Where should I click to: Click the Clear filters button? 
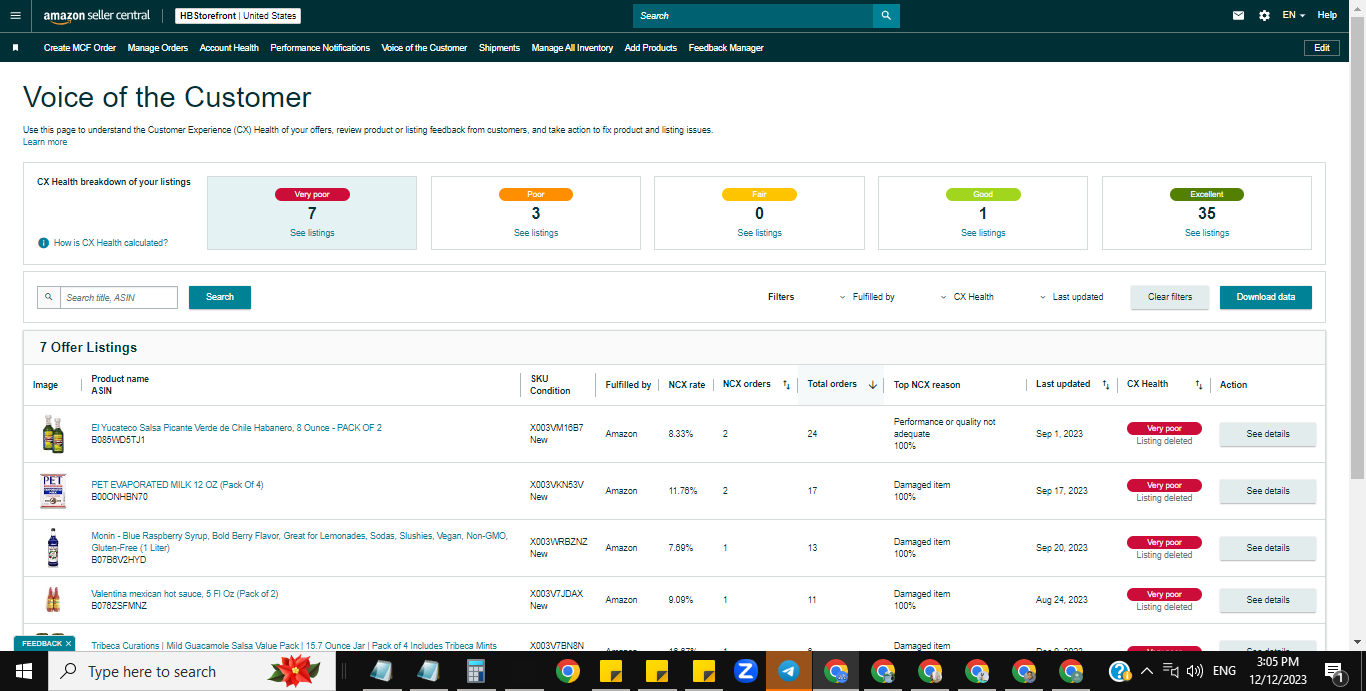point(1170,297)
